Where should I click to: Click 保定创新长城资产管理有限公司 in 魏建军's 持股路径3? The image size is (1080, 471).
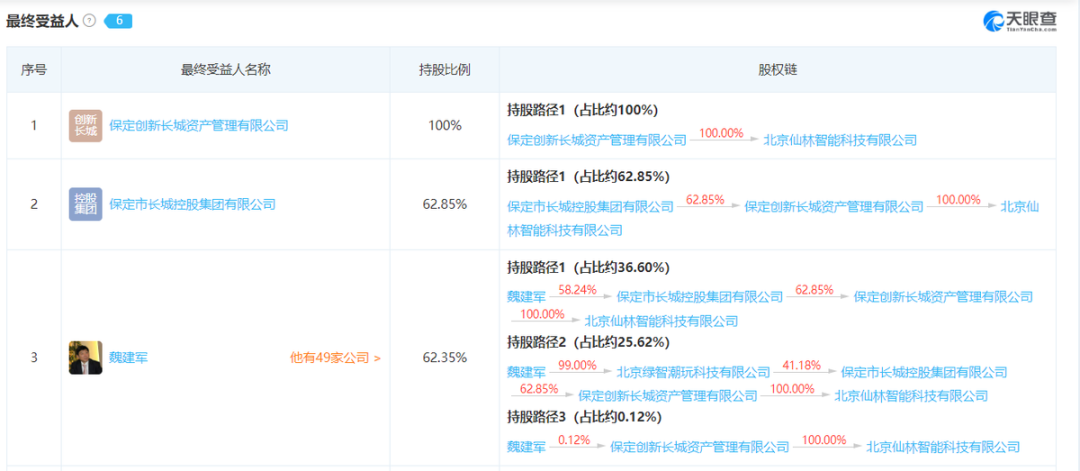[x=700, y=447]
